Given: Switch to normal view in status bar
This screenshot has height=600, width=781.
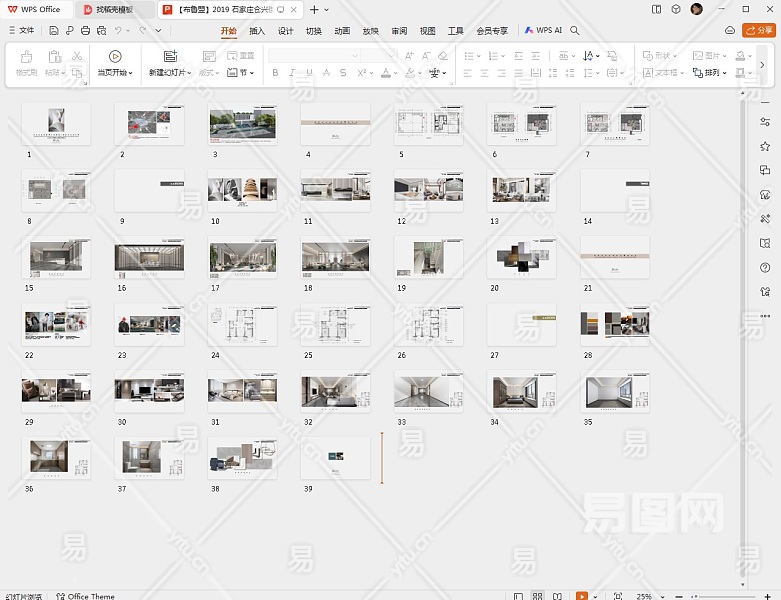Looking at the screenshot, I should click(x=518, y=596).
